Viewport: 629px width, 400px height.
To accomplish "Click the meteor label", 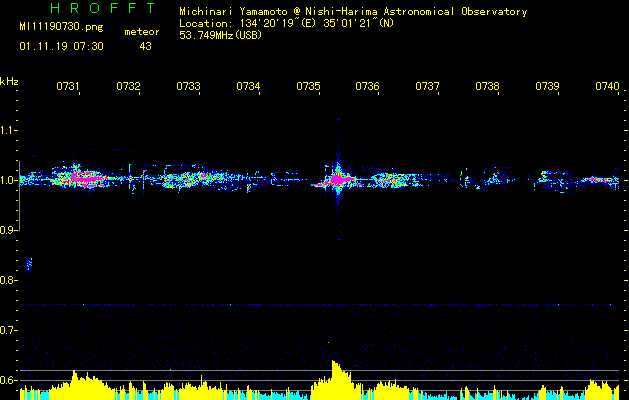I will pos(142,32).
